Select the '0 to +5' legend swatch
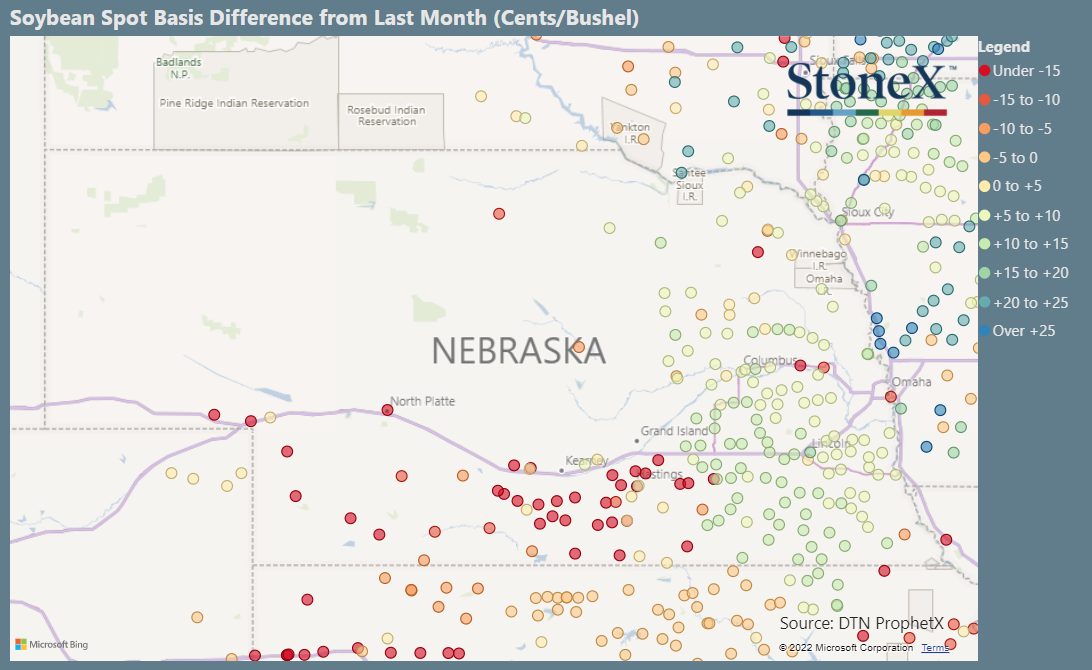The width and height of the screenshot is (1092, 670). [x=985, y=186]
